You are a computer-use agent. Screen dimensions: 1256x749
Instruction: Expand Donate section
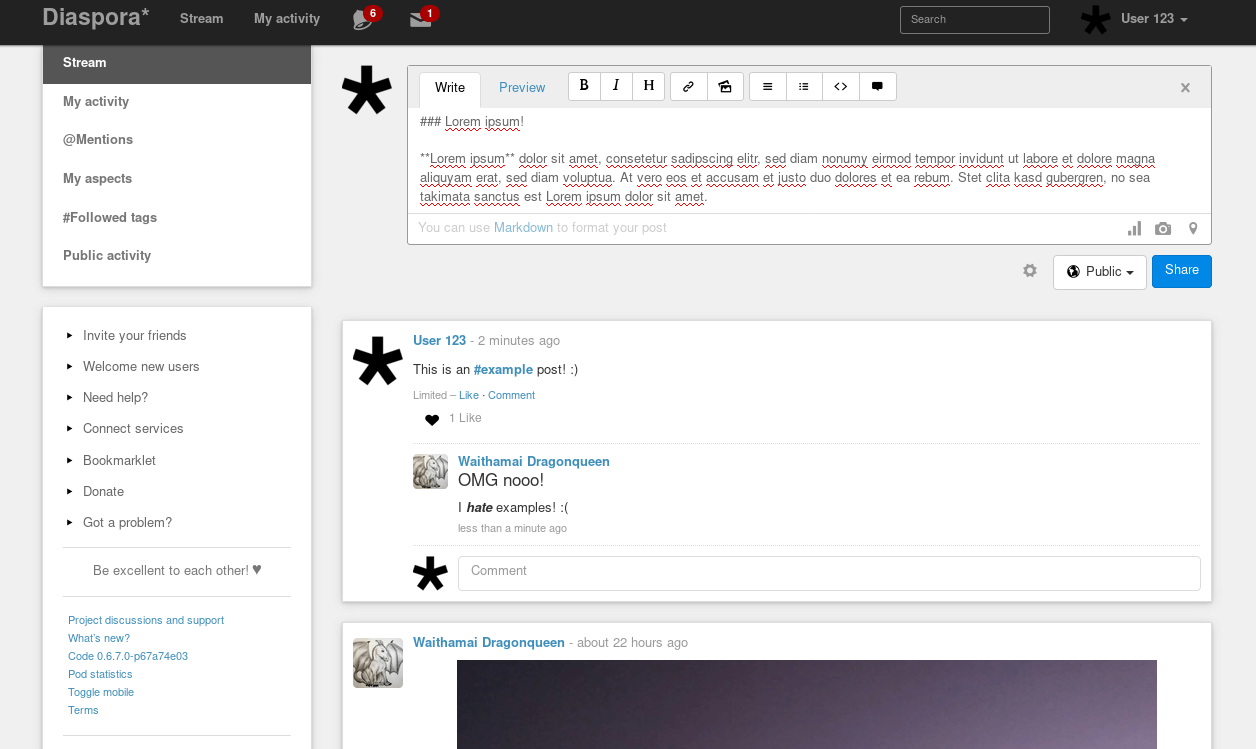(x=103, y=491)
